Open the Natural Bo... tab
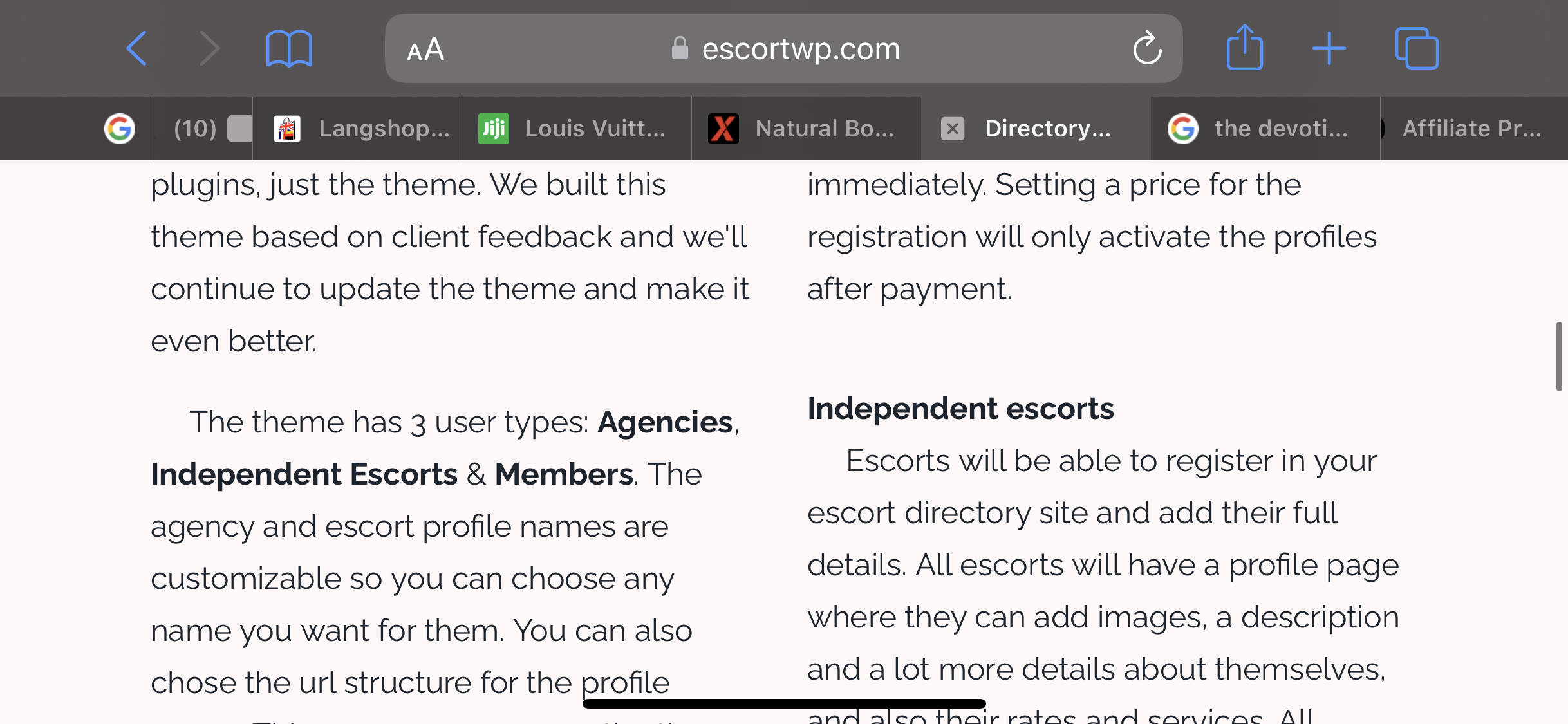 (807, 129)
